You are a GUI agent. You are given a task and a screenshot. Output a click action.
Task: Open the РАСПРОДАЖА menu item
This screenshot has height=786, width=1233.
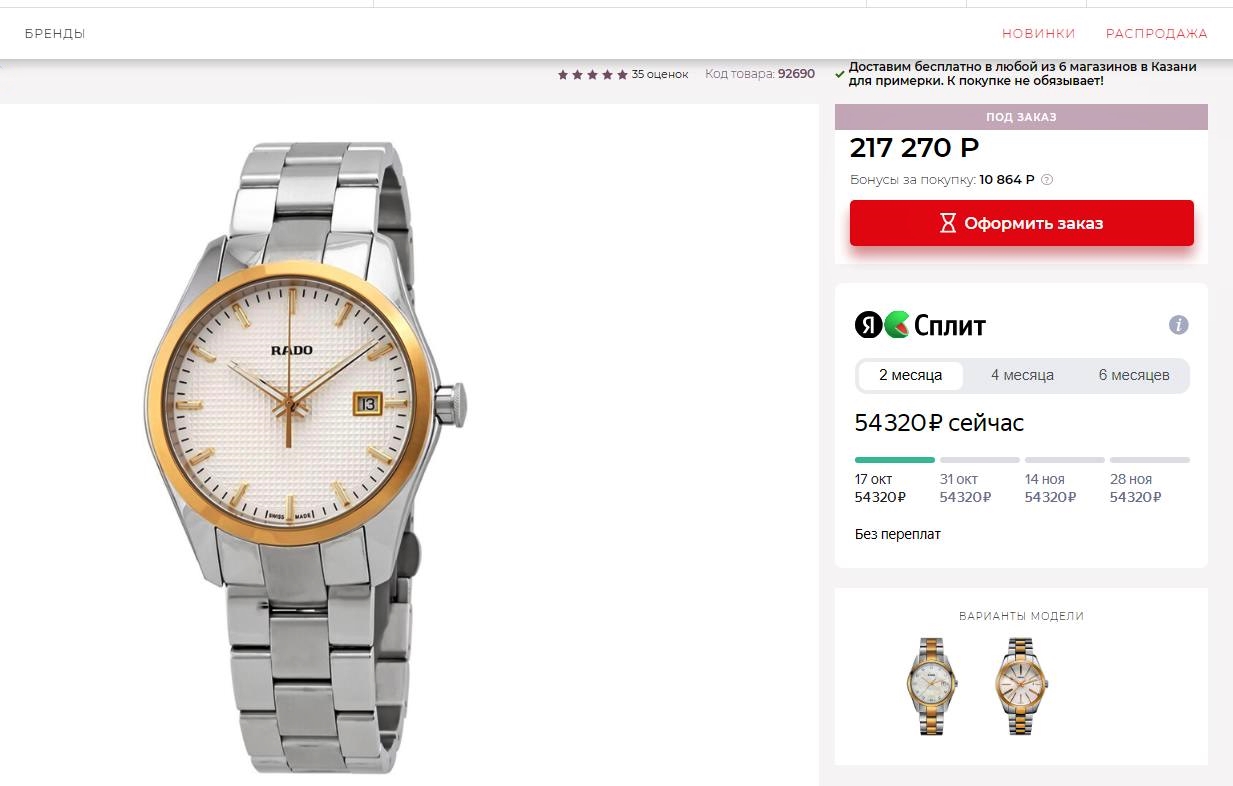click(x=1156, y=34)
